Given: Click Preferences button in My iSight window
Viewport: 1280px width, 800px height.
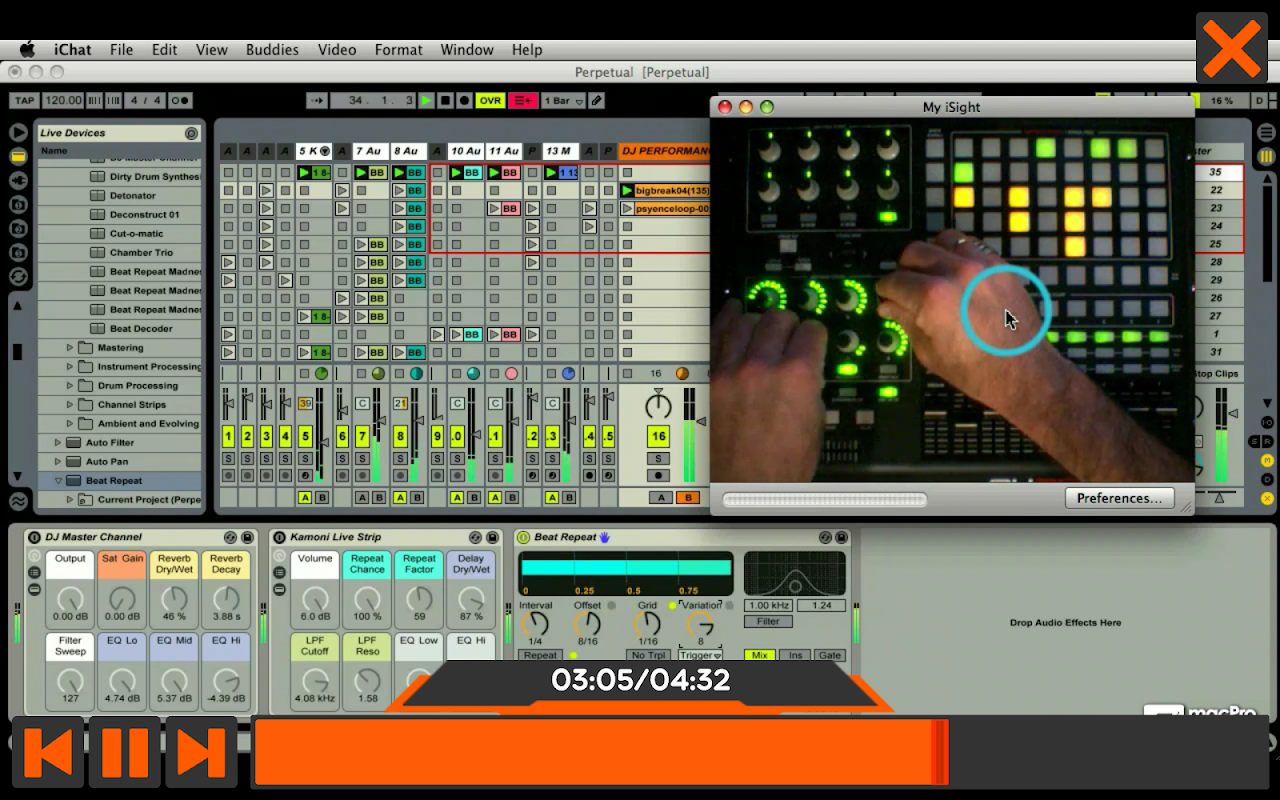Looking at the screenshot, I should click(1119, 498).
